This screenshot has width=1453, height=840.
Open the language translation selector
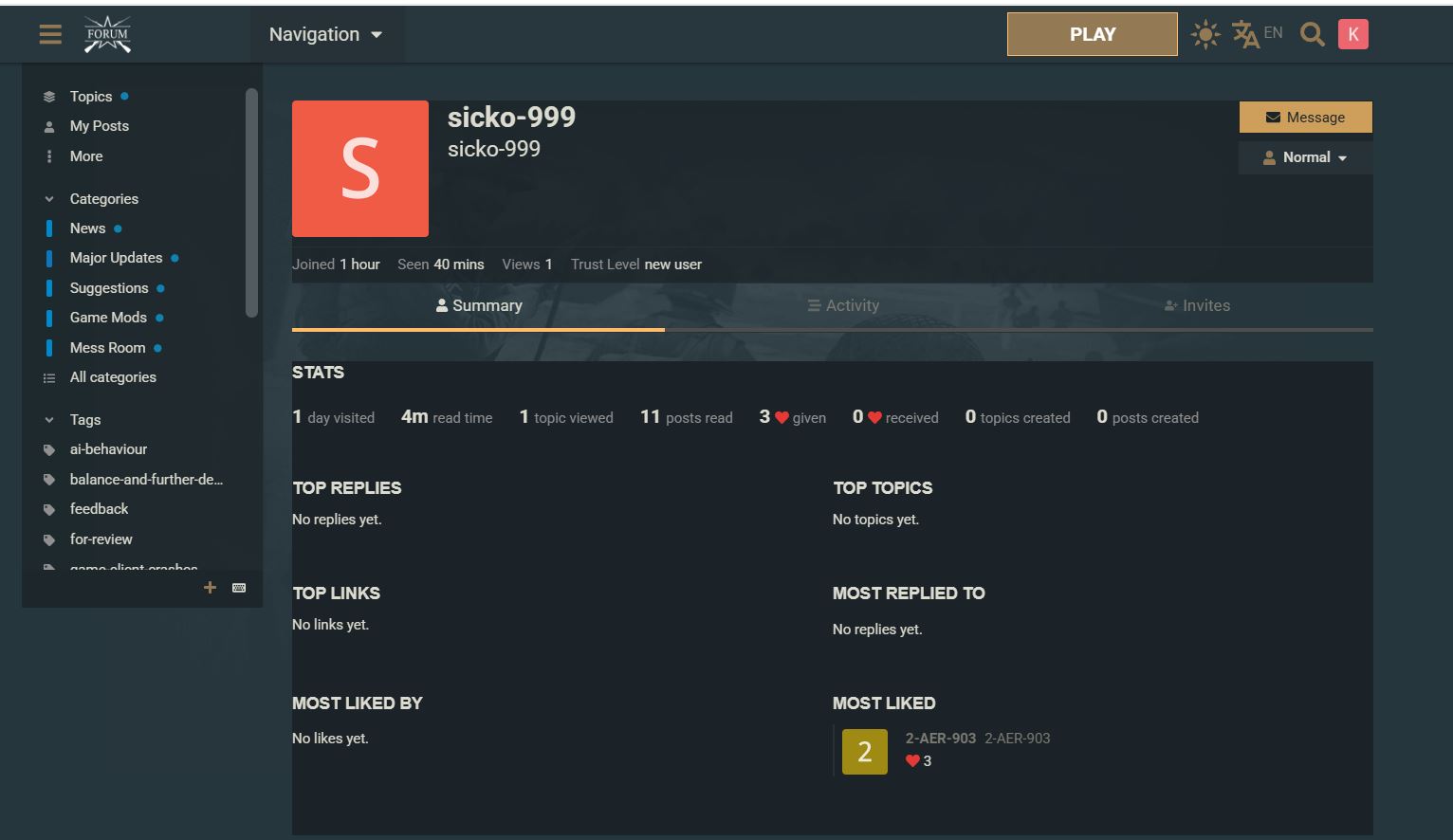point(1256,34)
